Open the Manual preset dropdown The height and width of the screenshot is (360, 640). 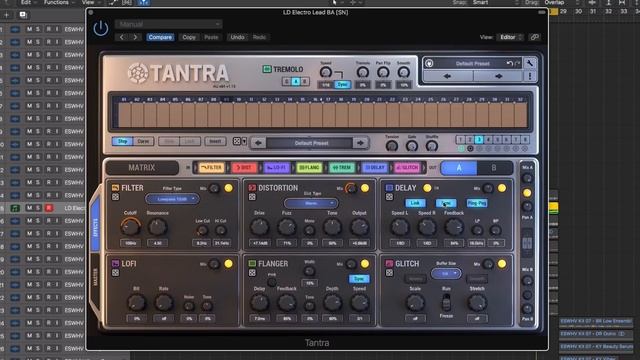pos(169,24)
